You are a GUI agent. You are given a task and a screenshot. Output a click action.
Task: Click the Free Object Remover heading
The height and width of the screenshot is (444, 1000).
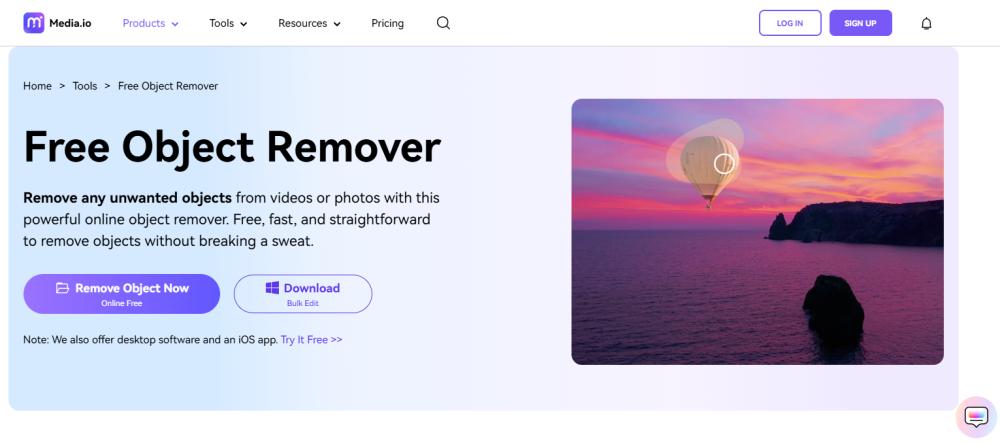pyautogui.click(x=232, y=147)
